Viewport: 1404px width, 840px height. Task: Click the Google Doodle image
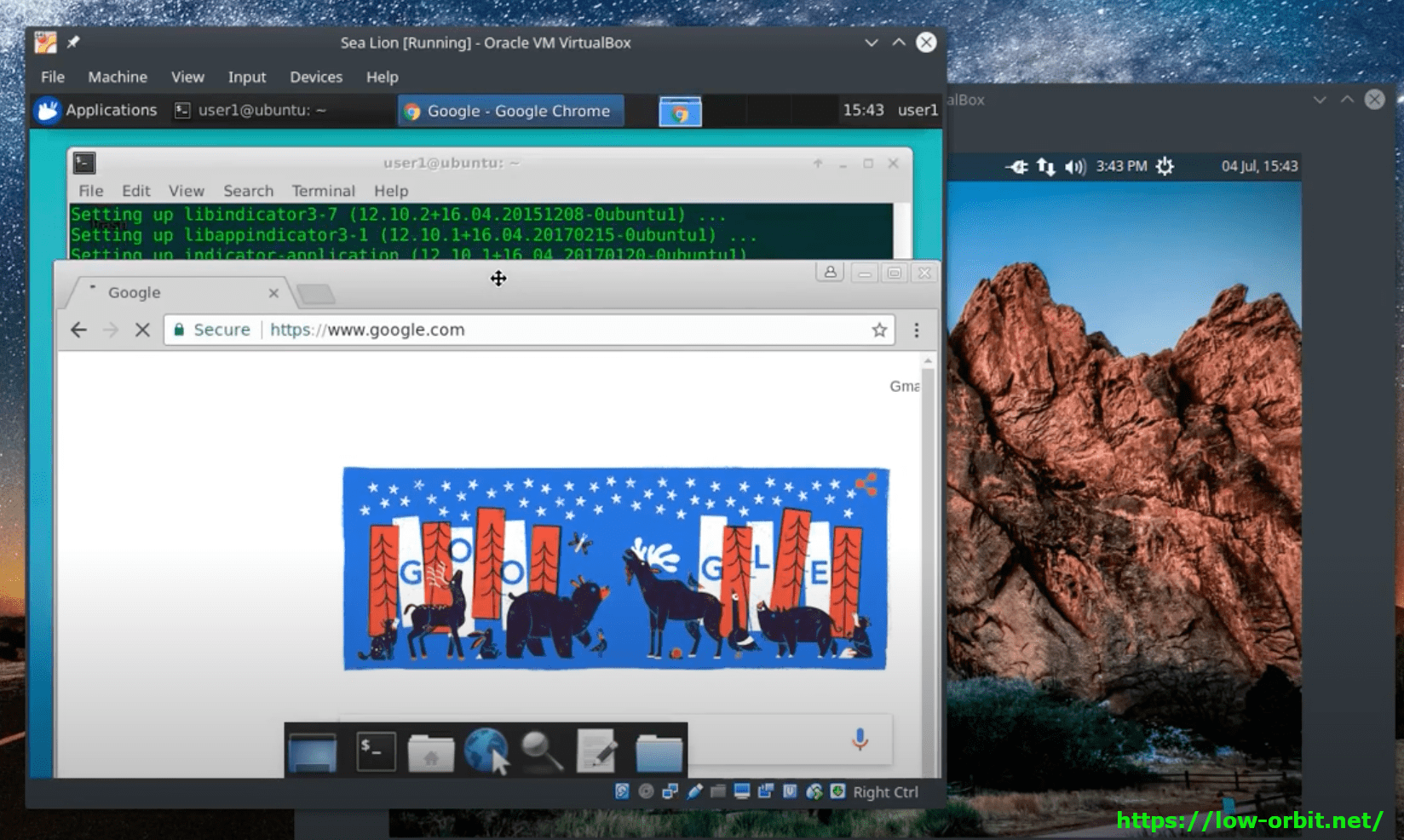pyautogui.click(x=615, y=568)
